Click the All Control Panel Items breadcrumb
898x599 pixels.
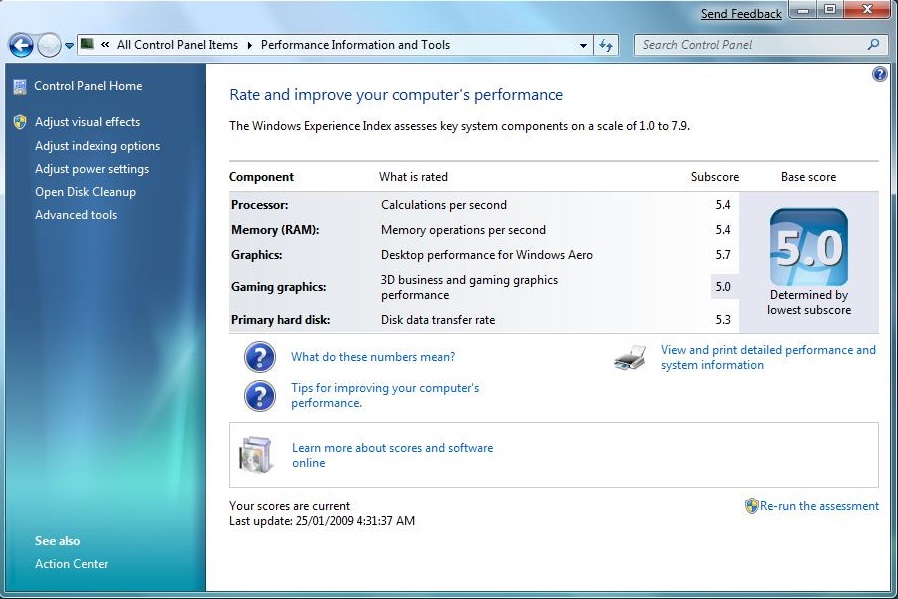coord(177,45)
